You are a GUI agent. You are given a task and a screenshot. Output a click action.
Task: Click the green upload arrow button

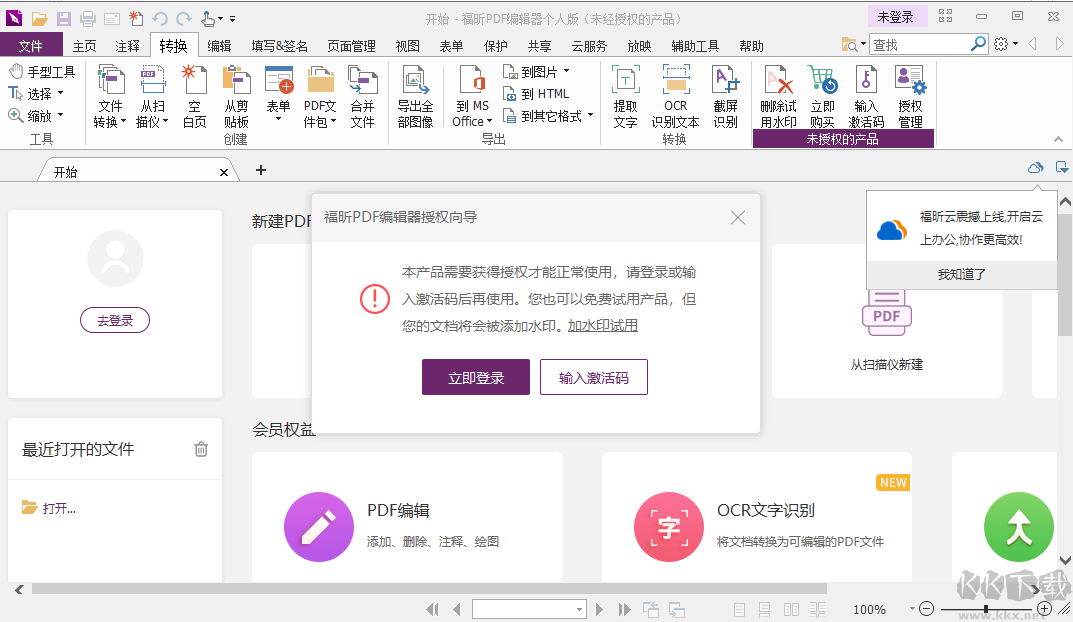coord(1018,528)
